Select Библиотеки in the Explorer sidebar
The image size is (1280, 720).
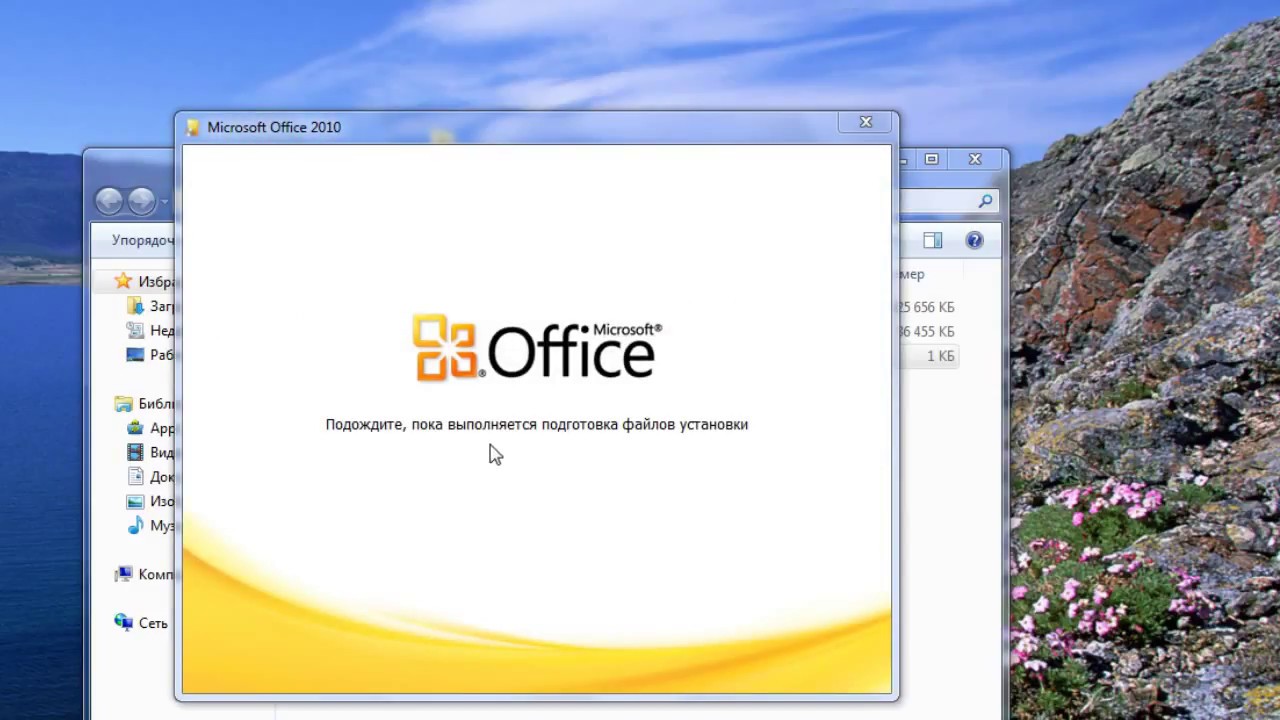(x=145, y=404)
